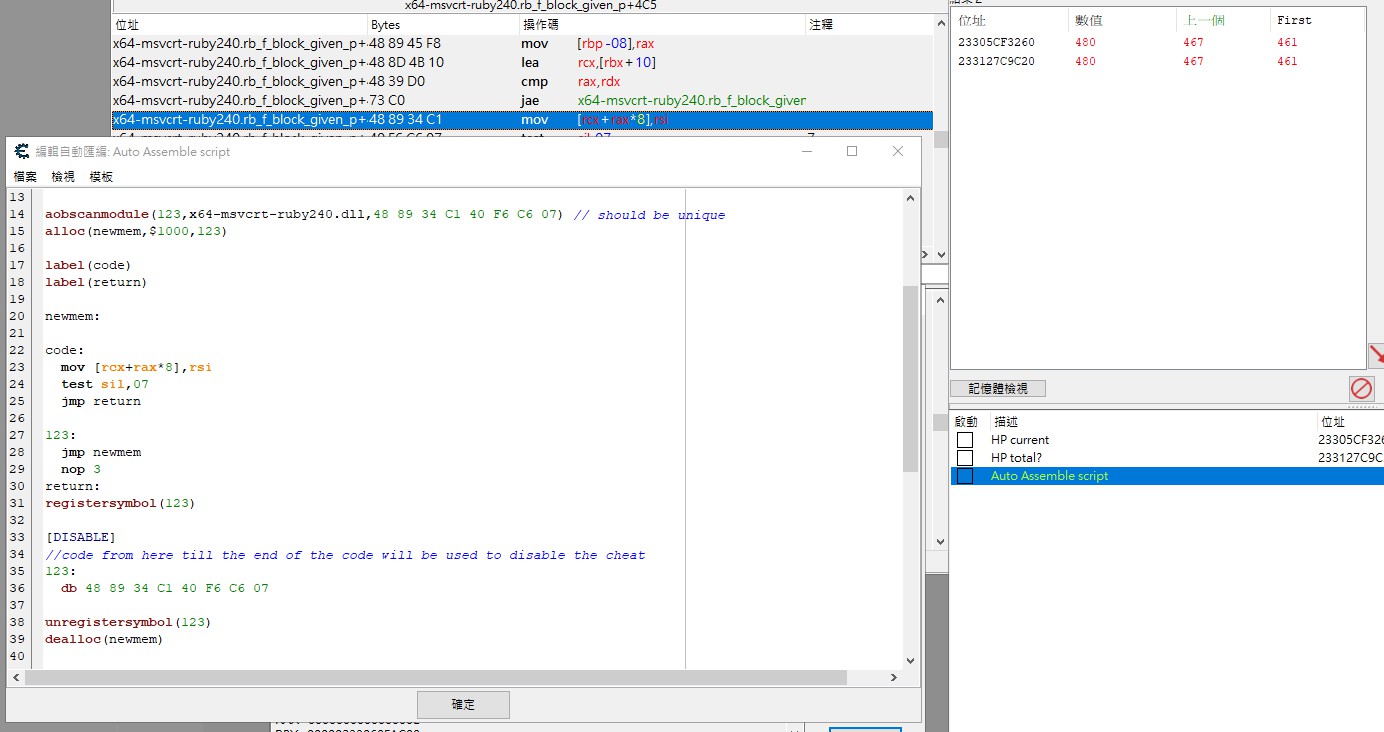Select address 23305CF3260 in the results list
Image resolution: width=1384 pixels, height=732 pixels.
(996, 42)
